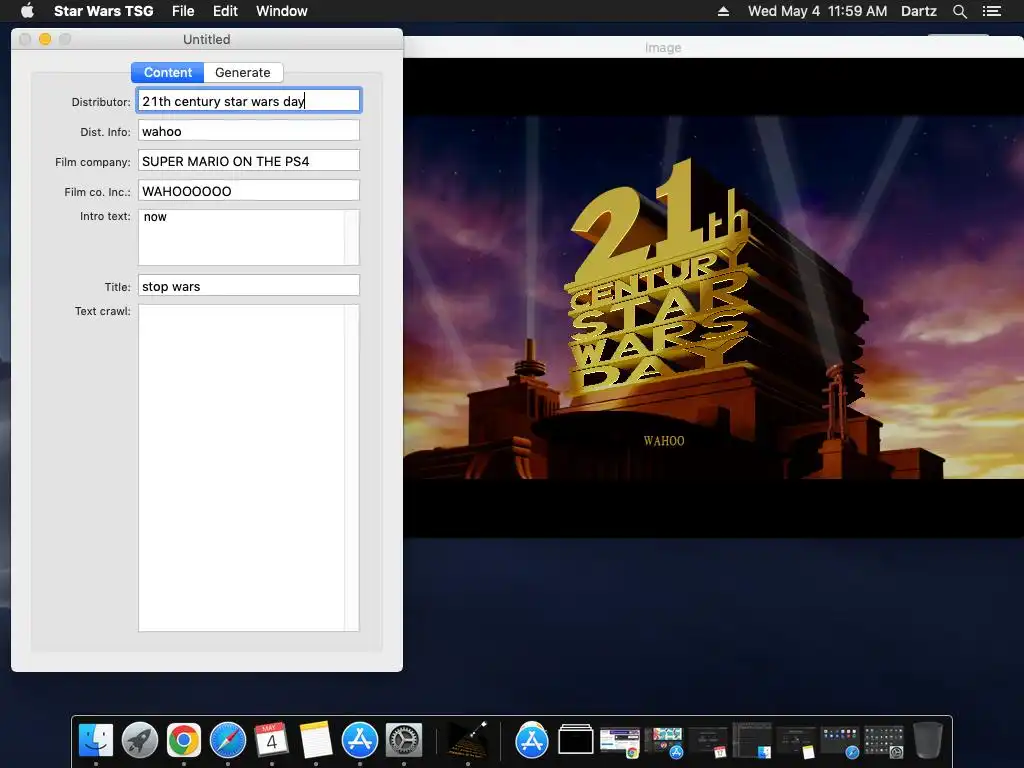Screen dimensions: 1024x768
Task: Restore minimized window with Notes badge
Action: click(x=795, y=743)
